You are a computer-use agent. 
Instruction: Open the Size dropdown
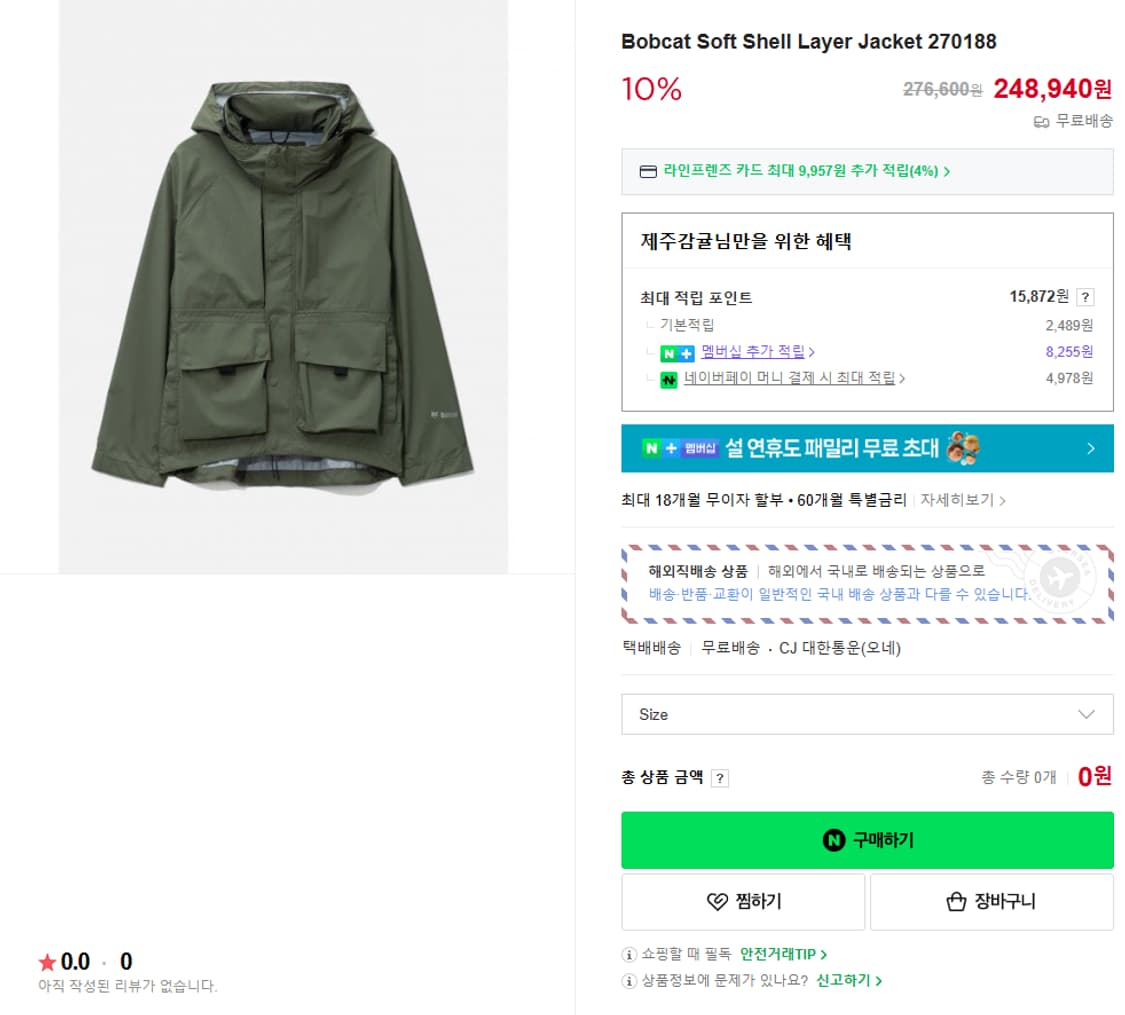point(867,714)
